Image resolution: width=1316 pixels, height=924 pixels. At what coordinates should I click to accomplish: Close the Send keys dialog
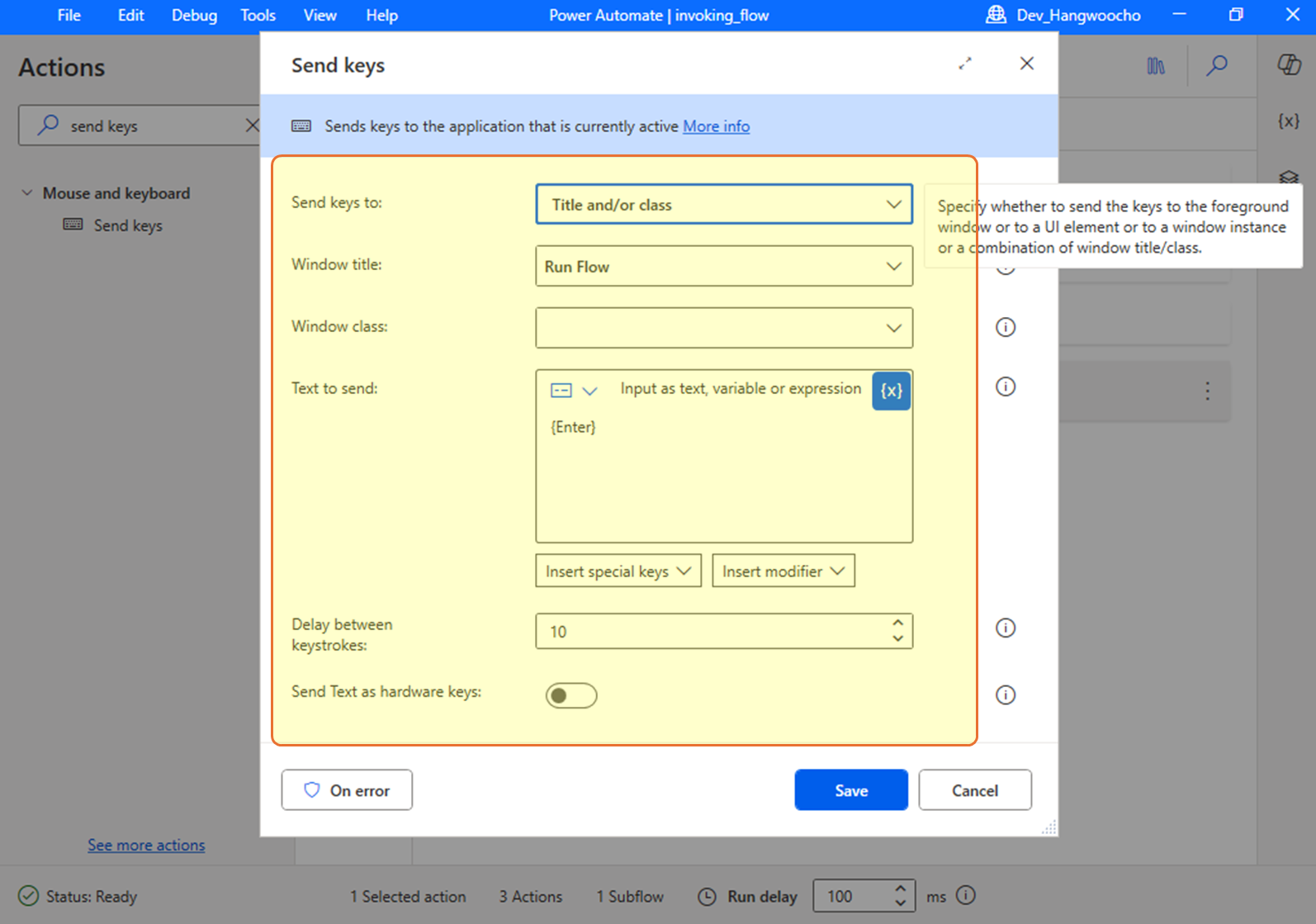click(1026, 64)
